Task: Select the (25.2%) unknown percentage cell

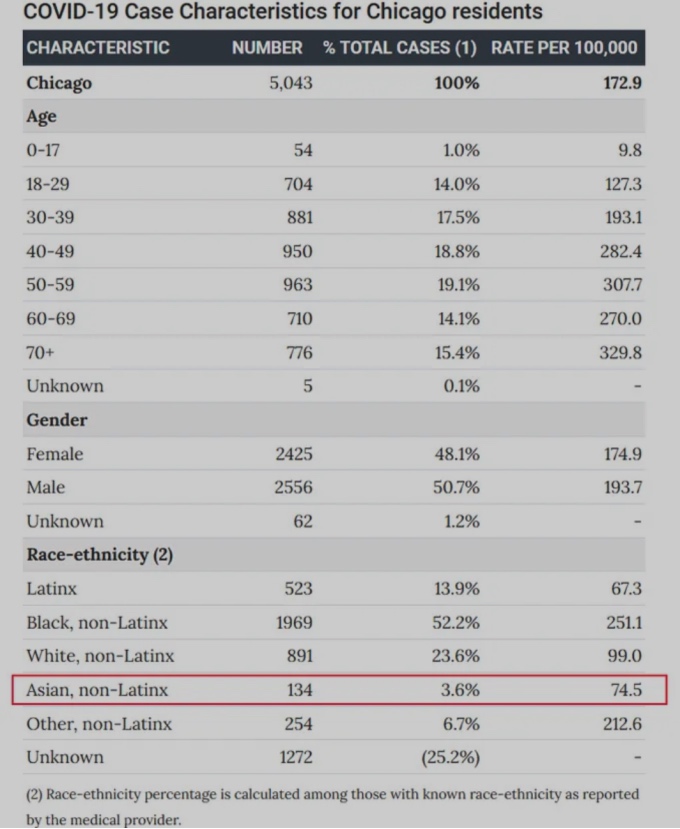Action: [x=451, y=757]
